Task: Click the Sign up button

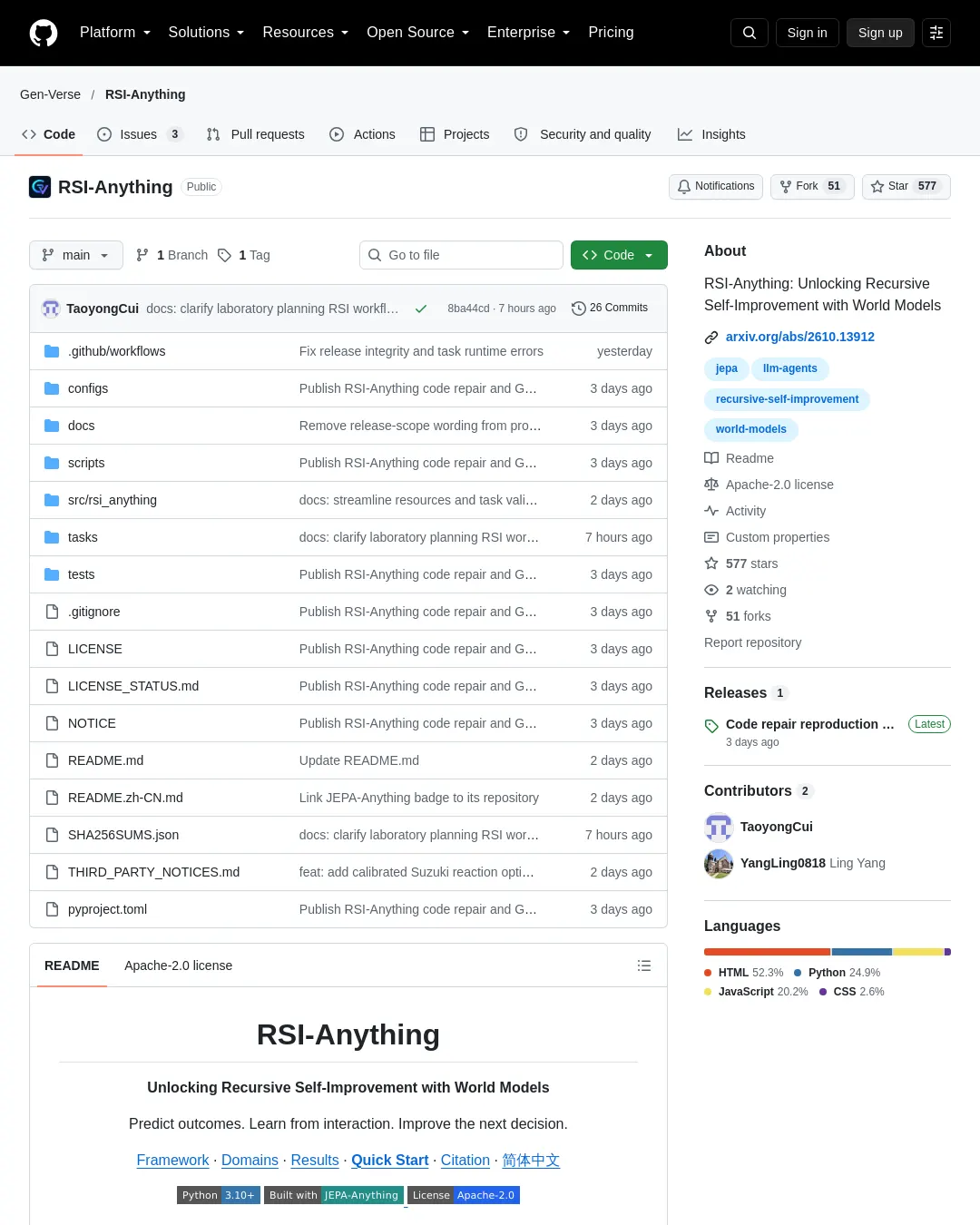Action: (880, 33)
